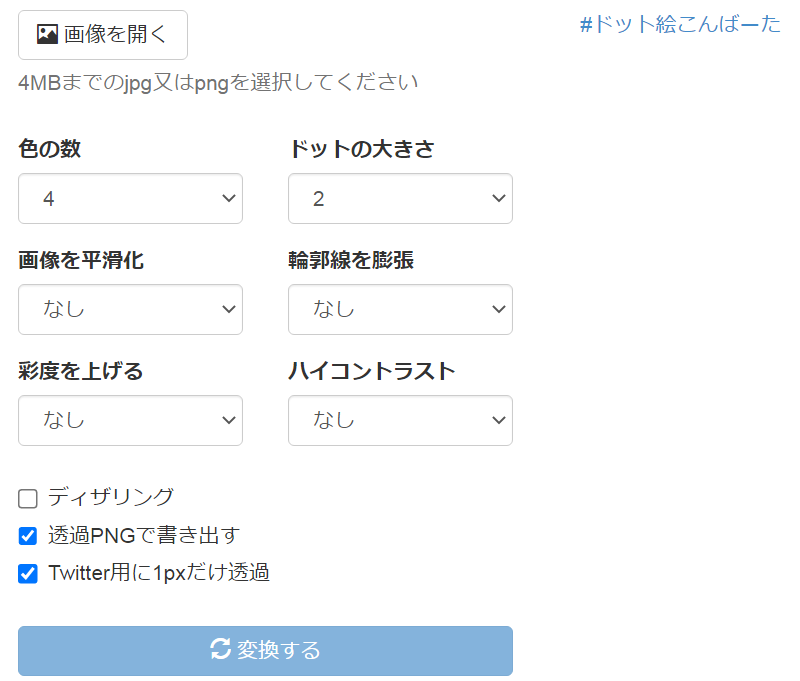Open the 彩度を上げる dropdown
Viewport: 800px width, 681px height.
tap(130, 420)
